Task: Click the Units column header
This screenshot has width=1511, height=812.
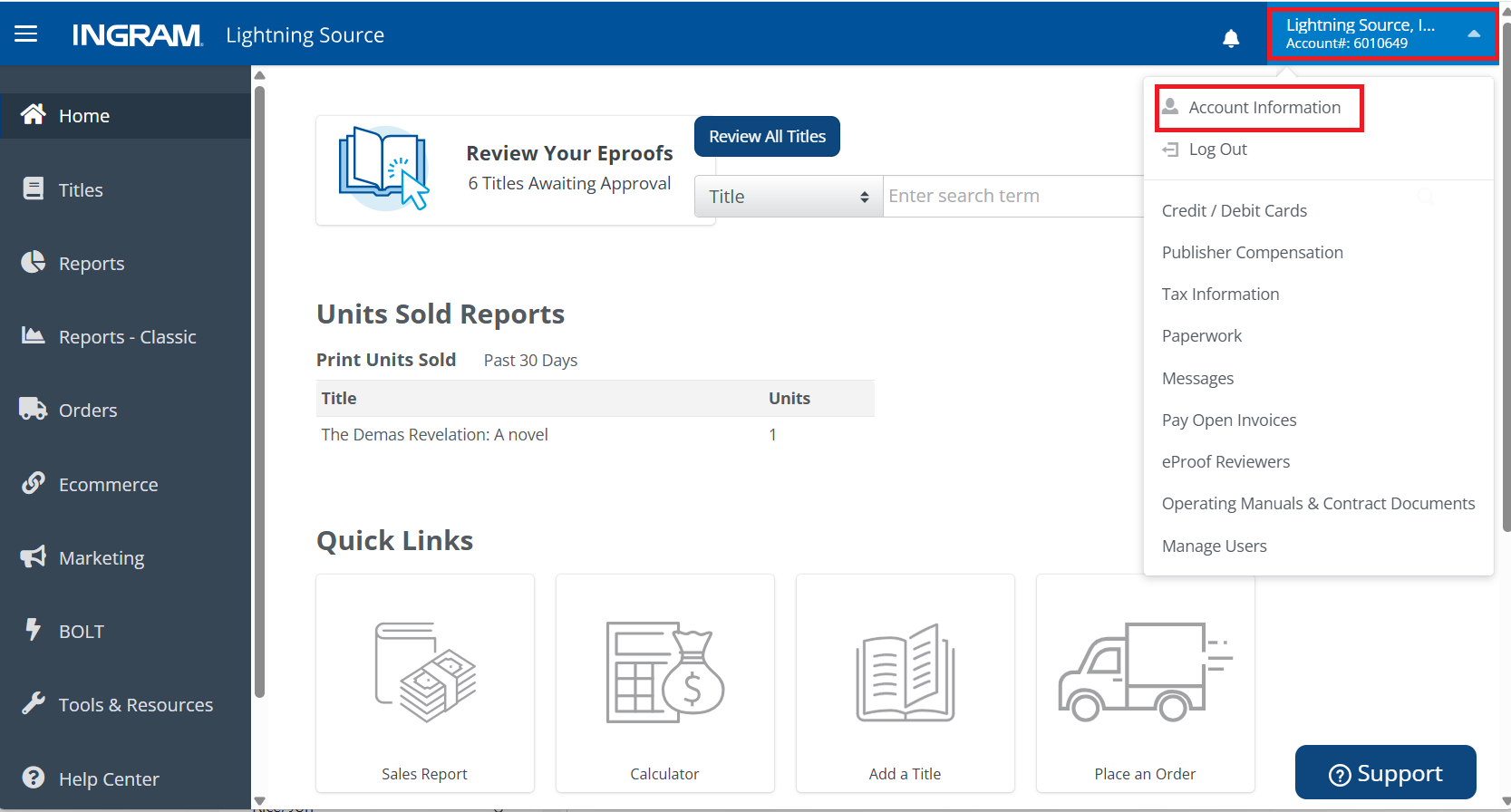Action: point(789,398)
